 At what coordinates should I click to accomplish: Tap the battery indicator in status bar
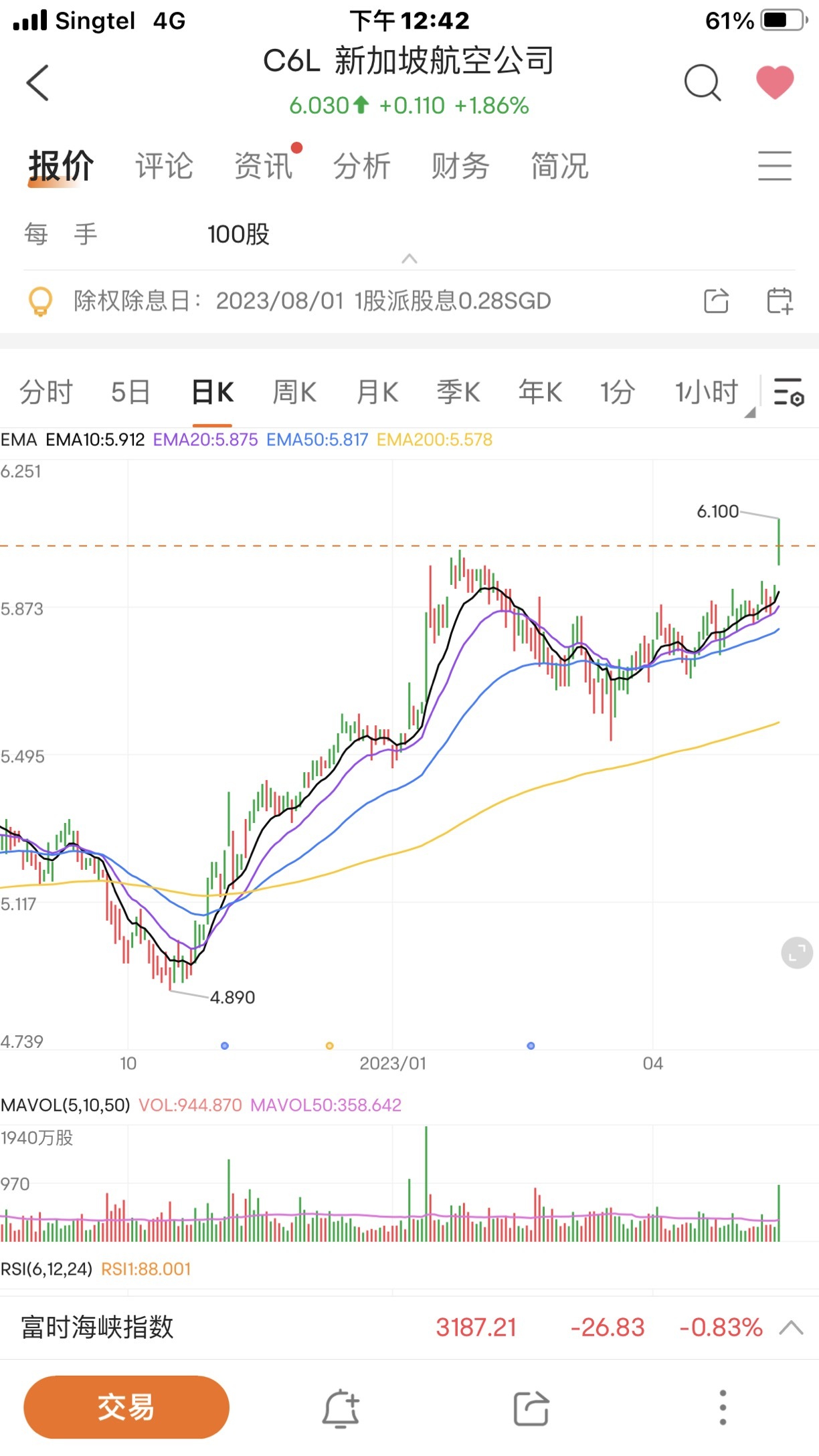click(x=786, y=20)
